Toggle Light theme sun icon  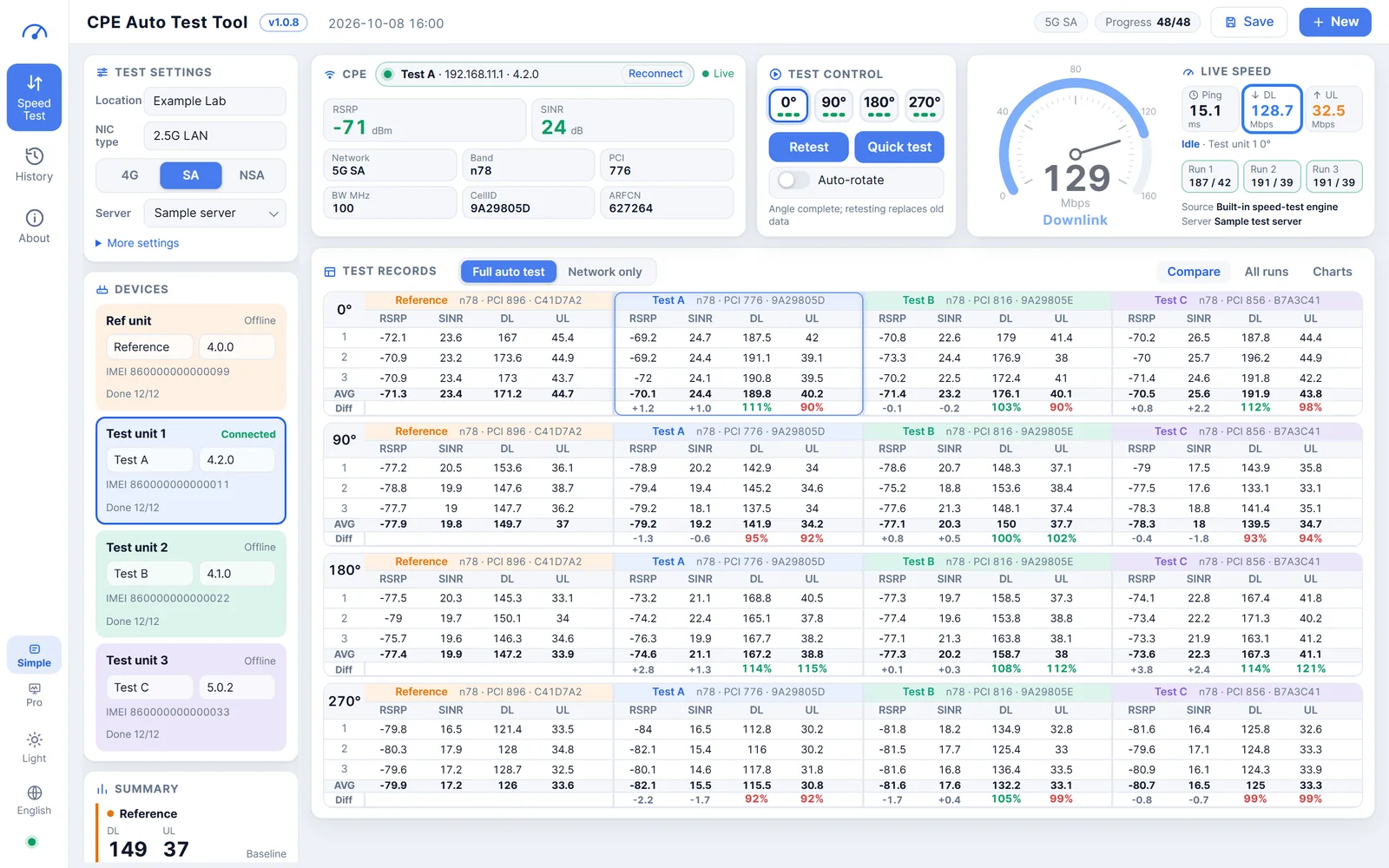34,746
